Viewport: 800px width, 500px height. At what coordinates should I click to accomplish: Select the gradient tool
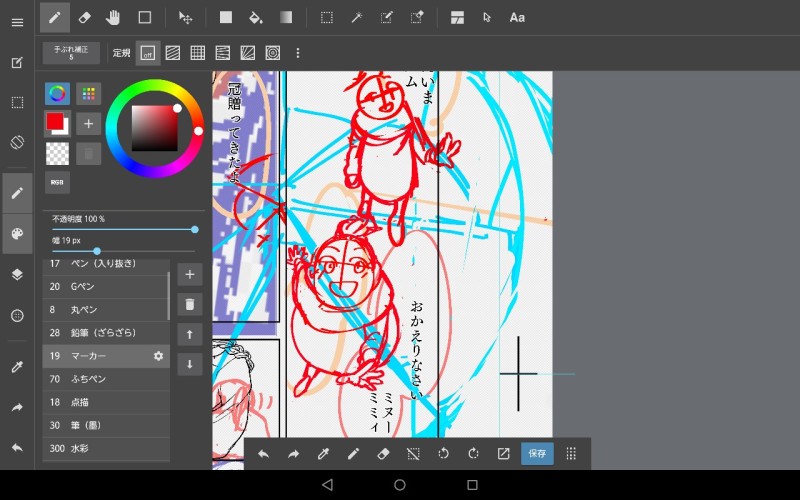286,18
